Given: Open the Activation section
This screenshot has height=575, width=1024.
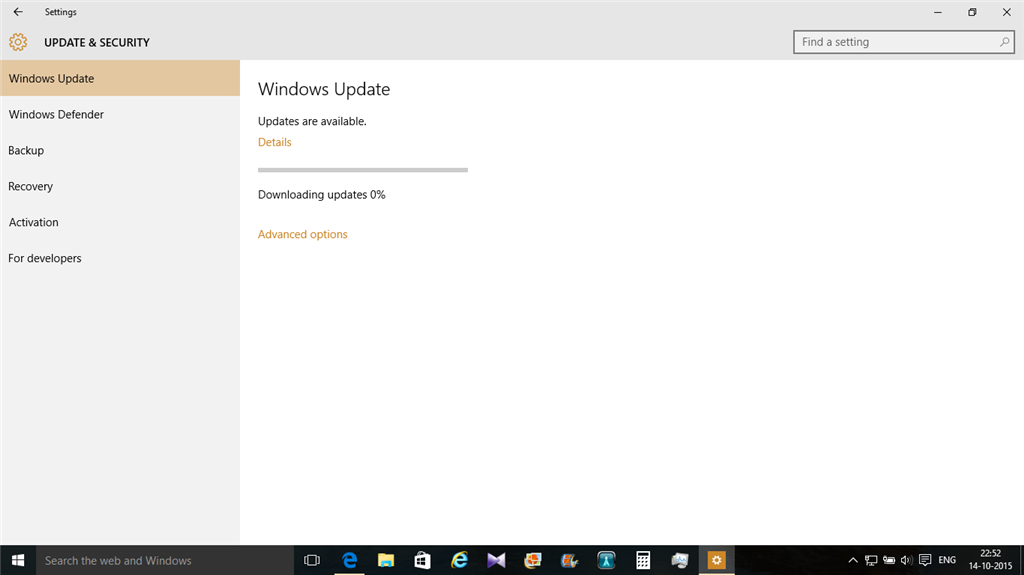Looking at the screenshot, I should (120, 222).
